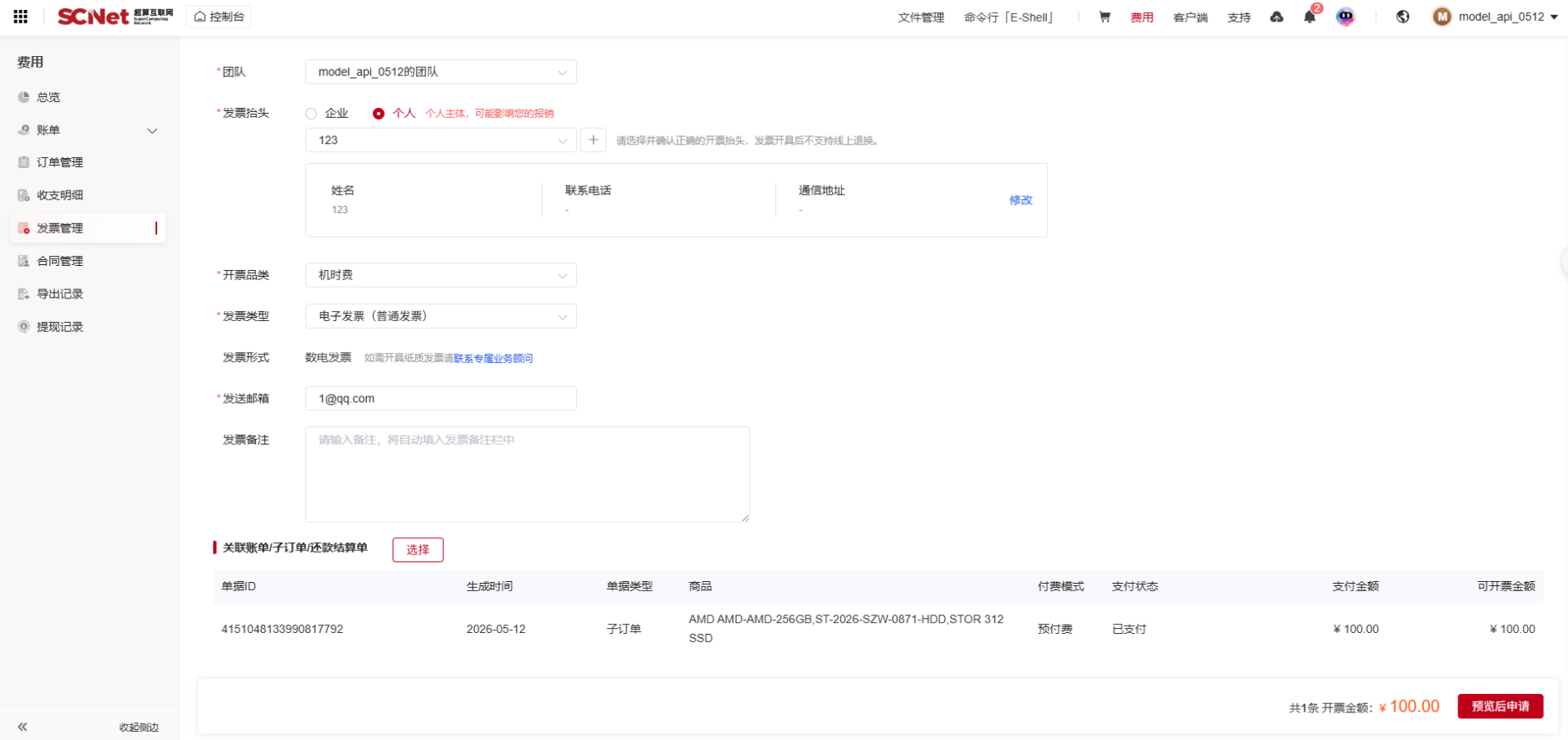Click the 修改 link in title card
This screenshot has width=1568, height=740.
1020,200
